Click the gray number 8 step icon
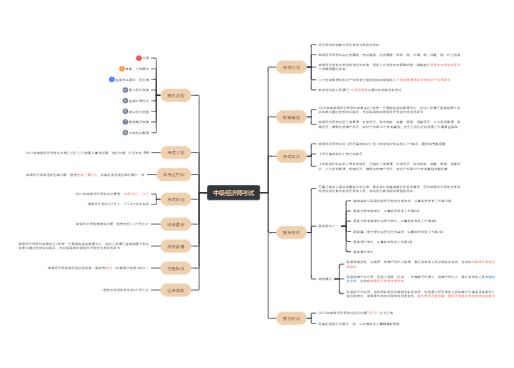 (x=125, y=133)
